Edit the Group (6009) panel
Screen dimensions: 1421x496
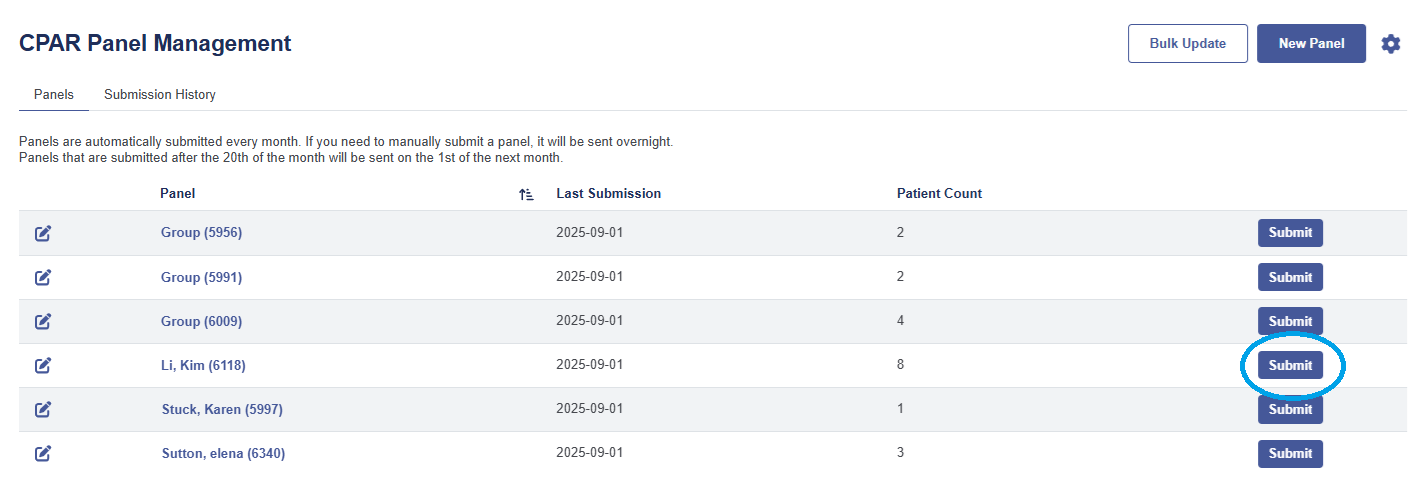click(x=43, y=321)
